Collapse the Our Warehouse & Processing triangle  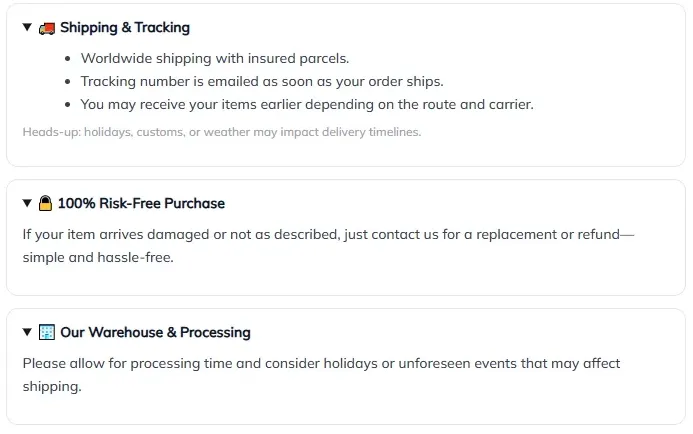click(x=28, y=332)
